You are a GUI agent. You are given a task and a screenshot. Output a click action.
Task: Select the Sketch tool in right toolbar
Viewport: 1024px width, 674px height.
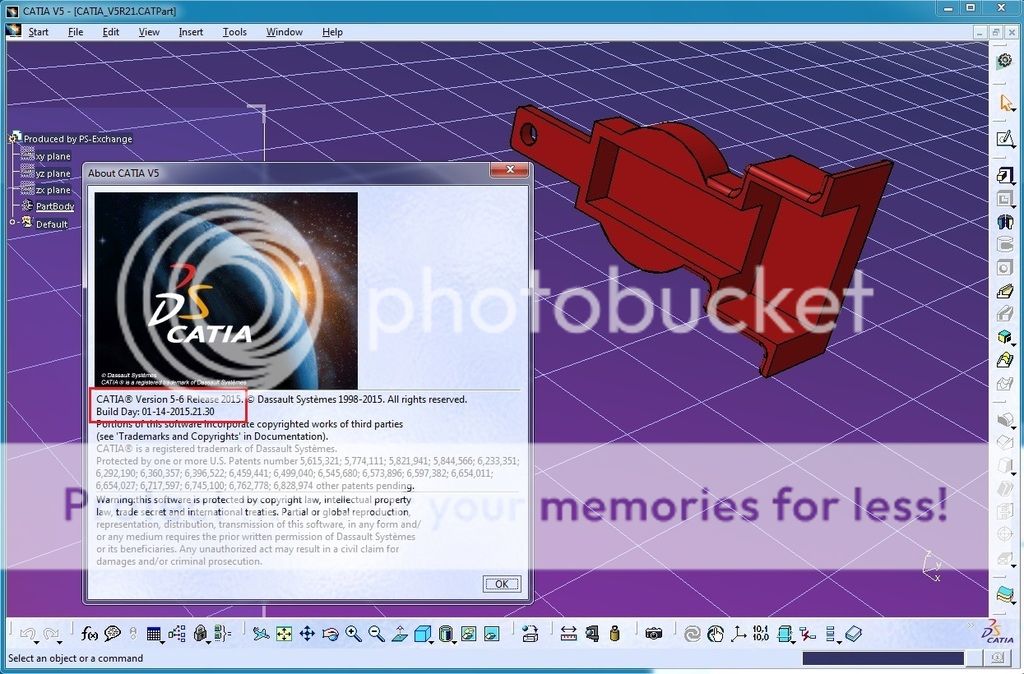[x=1005, y=139]
